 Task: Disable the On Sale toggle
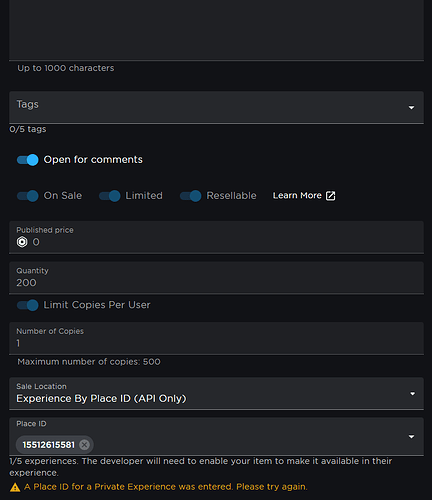click(x=28, y=196)
